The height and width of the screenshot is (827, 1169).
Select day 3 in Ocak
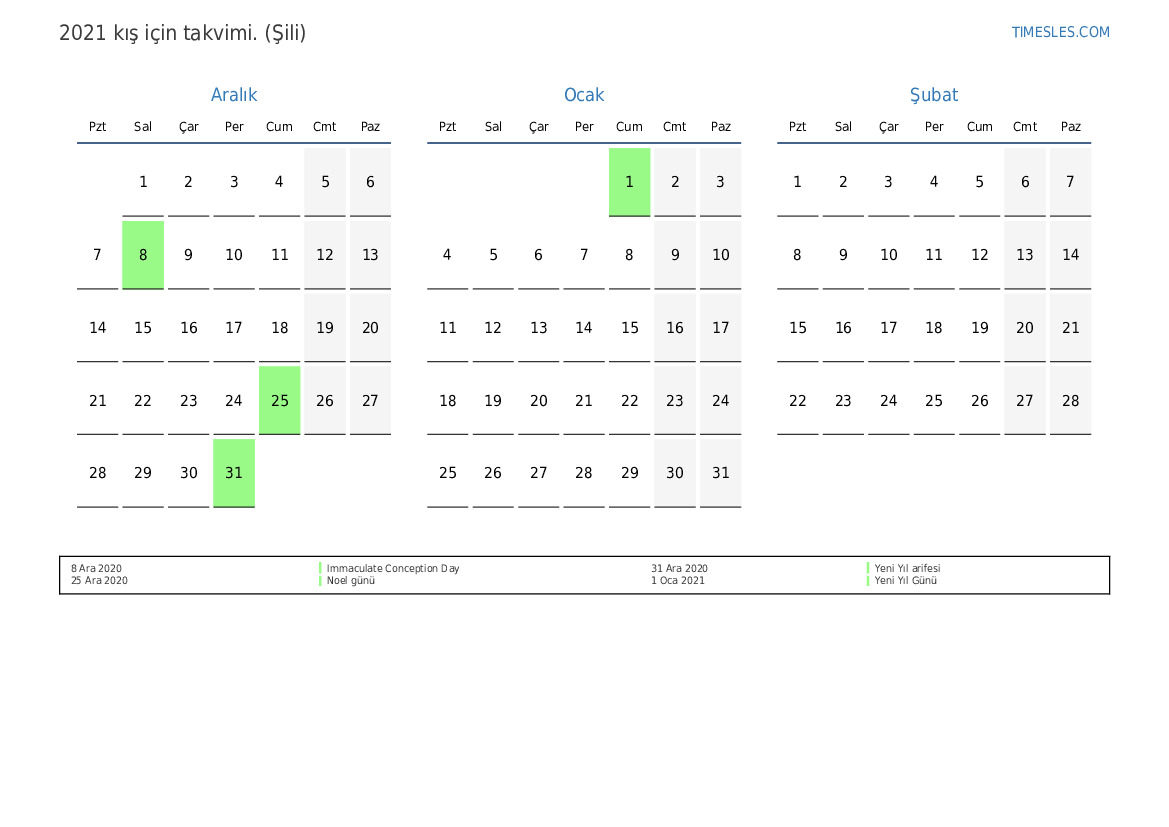coord(720,182)
